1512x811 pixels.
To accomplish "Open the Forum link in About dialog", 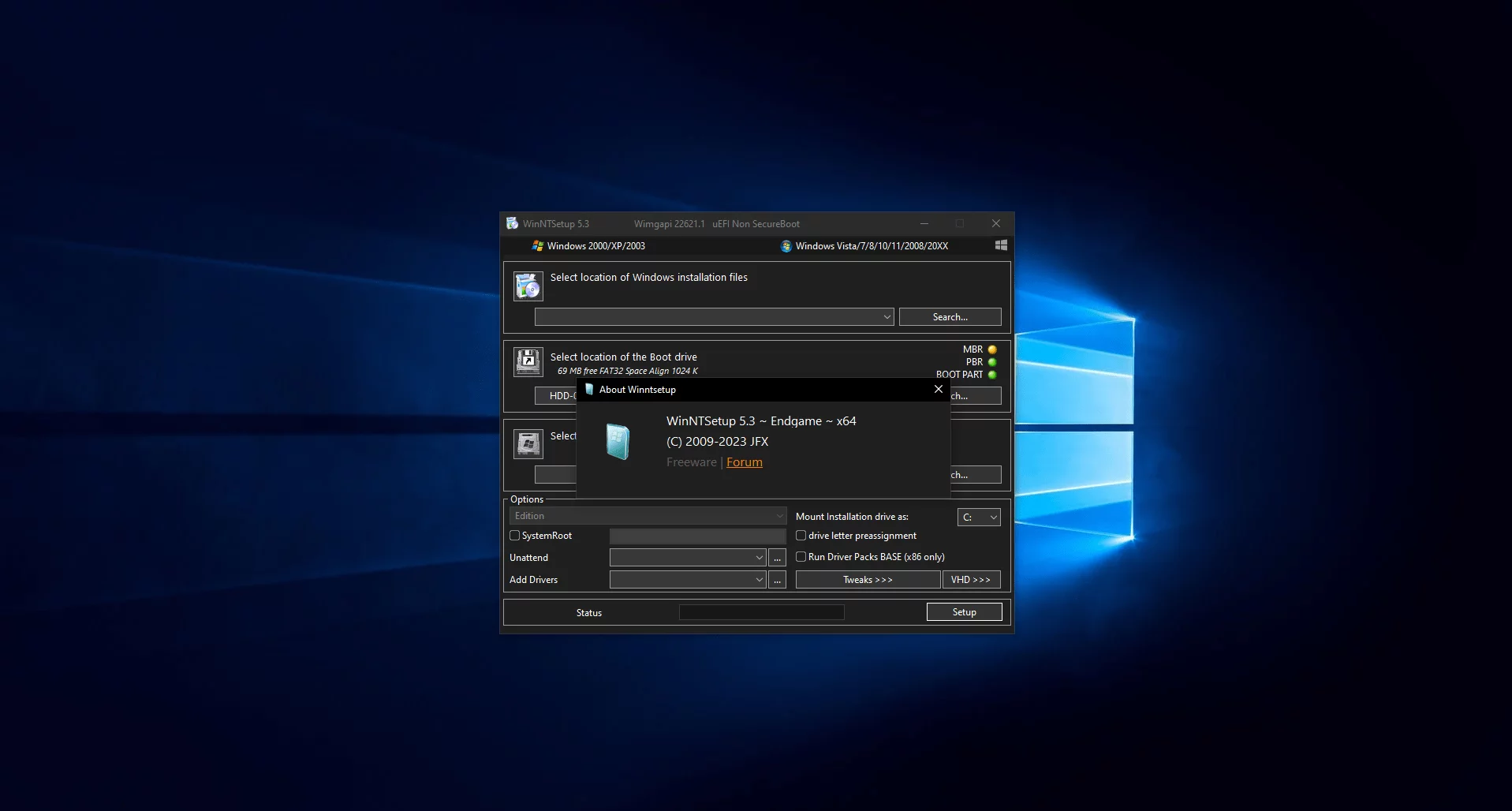I will point(744,462).
